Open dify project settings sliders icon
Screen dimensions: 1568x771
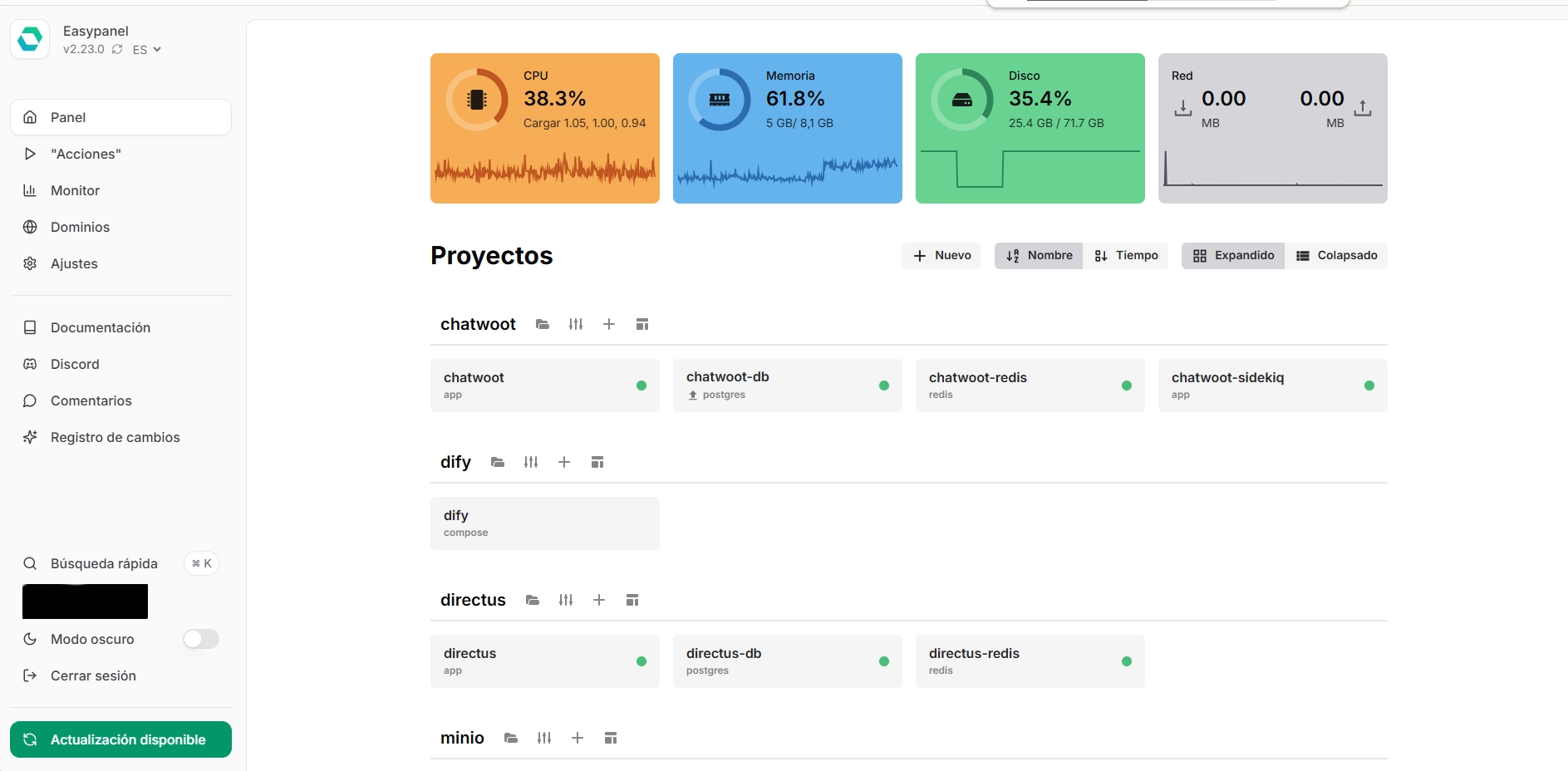(x=531, y=462)
